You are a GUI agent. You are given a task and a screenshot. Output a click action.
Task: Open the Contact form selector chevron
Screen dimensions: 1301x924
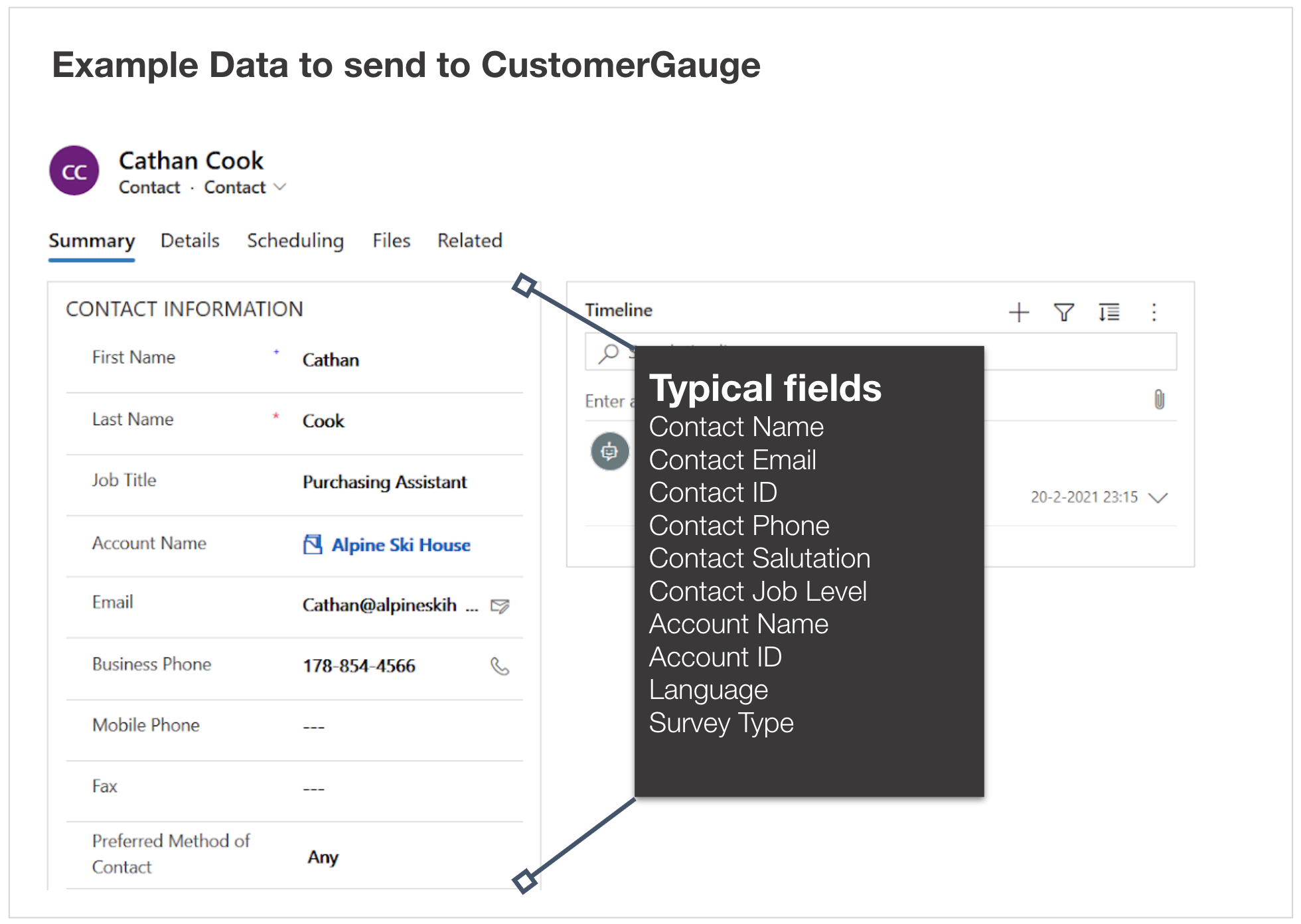coord(280,188)
